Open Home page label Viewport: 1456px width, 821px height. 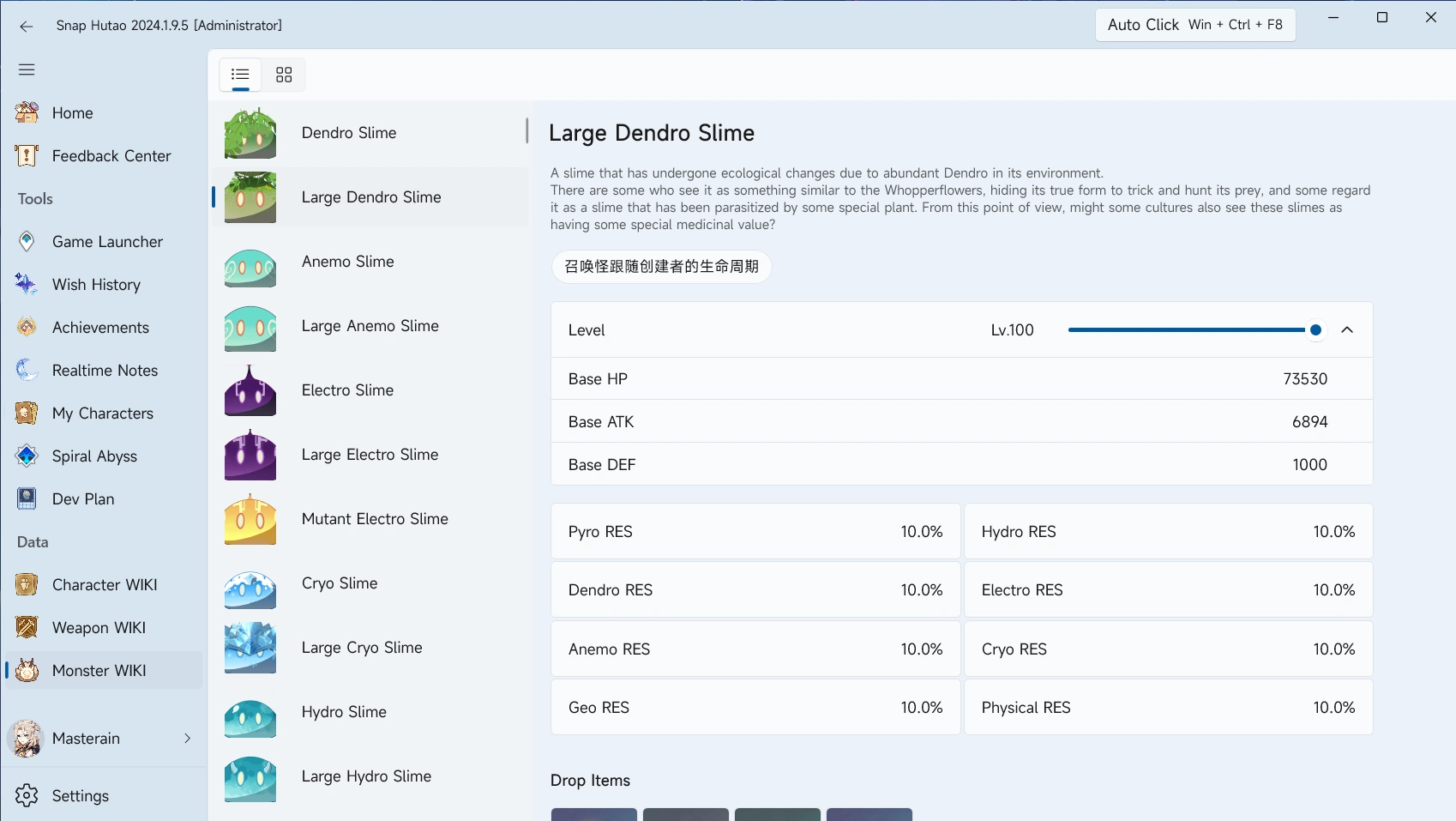(x=73, y=113)
